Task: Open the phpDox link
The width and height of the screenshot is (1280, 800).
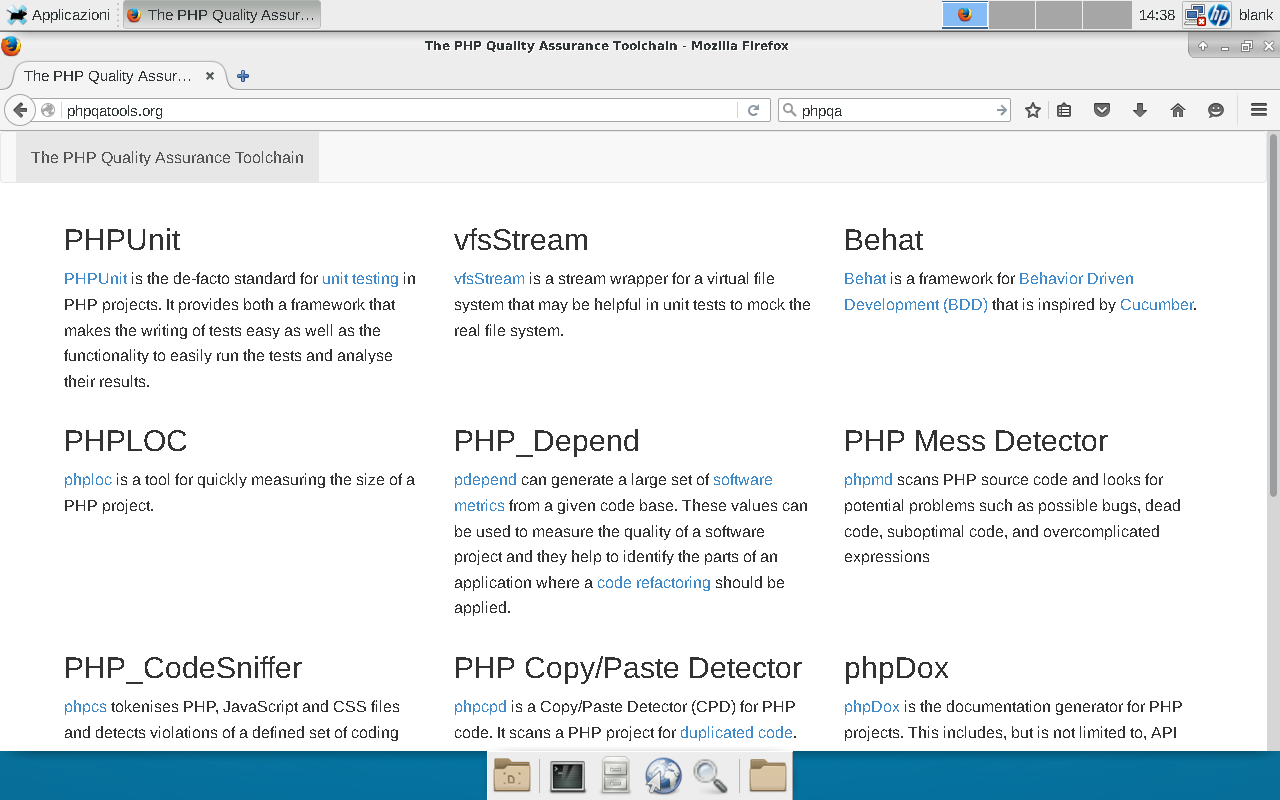Action: tap(872, 706)
